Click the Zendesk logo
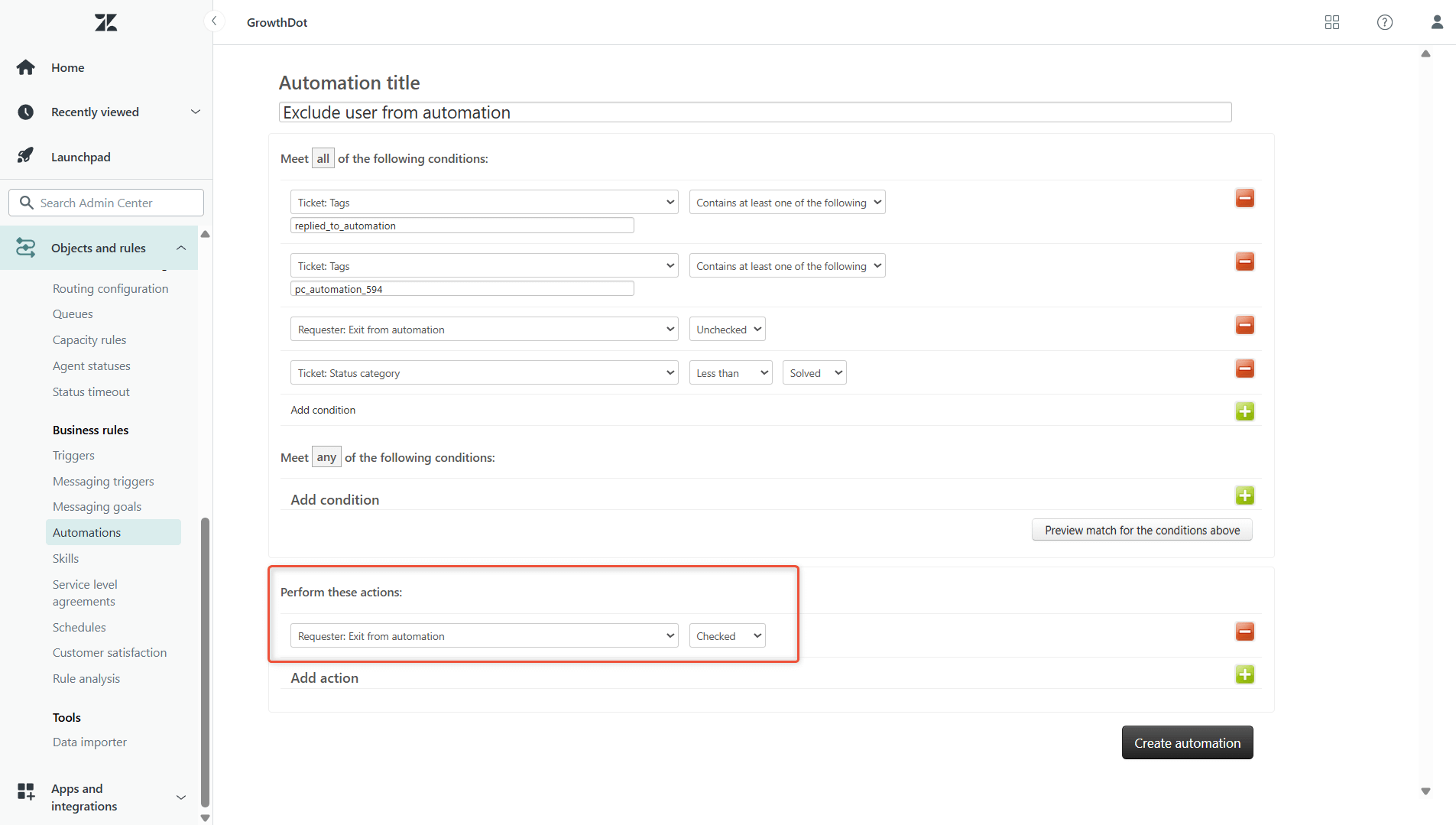 (105, 22)
